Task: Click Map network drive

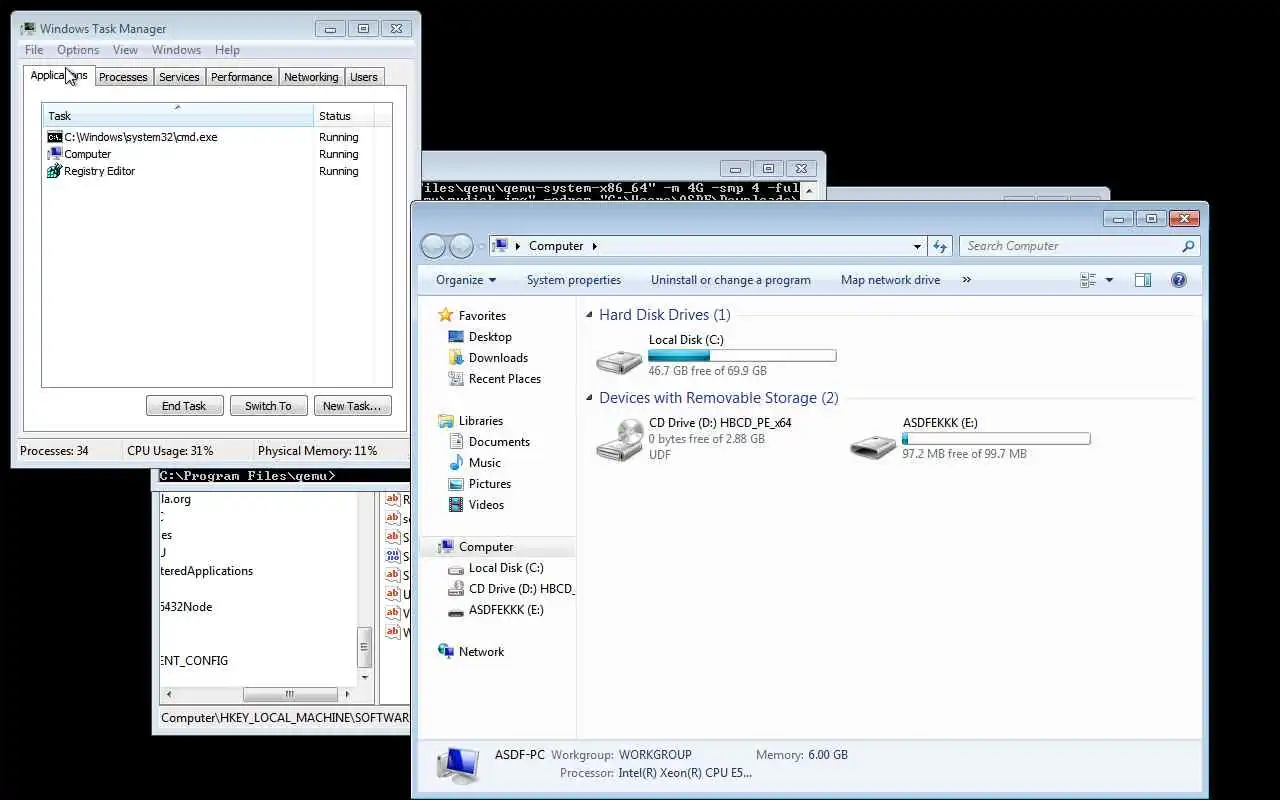Action: pos(890,280)
